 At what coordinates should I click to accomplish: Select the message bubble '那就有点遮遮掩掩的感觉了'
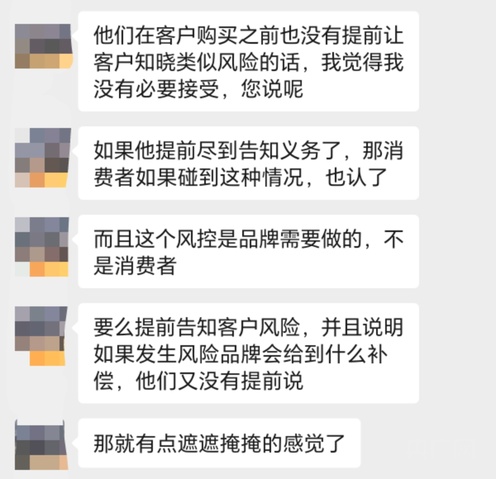219,443
